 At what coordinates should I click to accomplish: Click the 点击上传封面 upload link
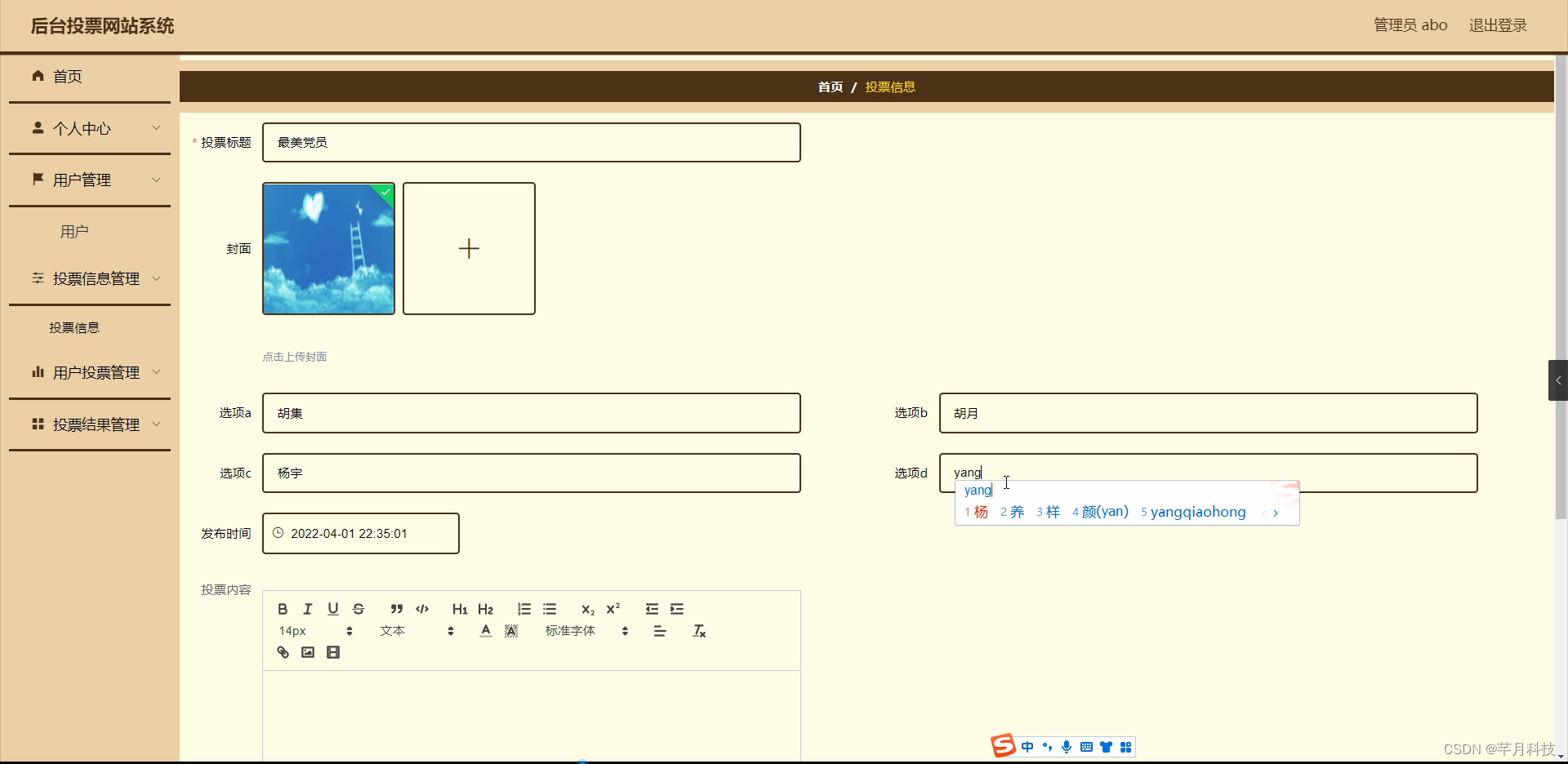pyautogui.click(x=293, y=356)
